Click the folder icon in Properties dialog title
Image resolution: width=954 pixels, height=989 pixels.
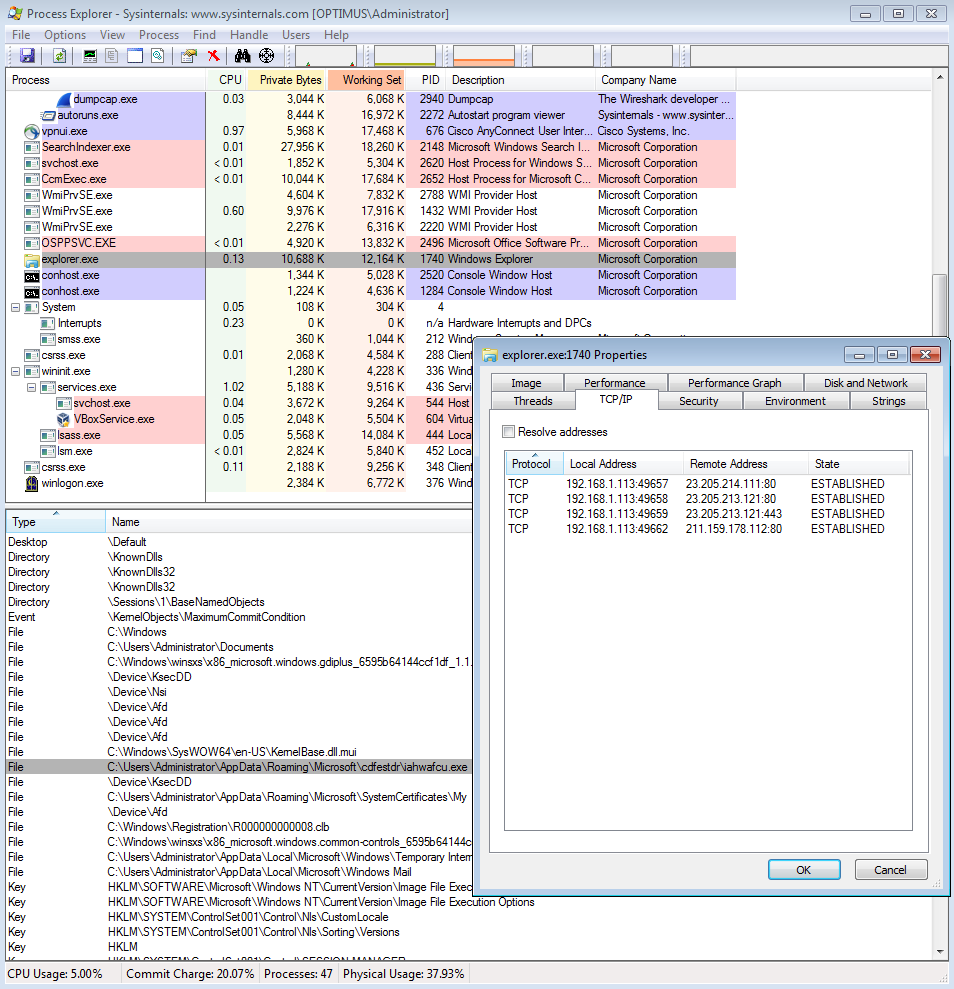pyautogui.click(x=490, y=355)
